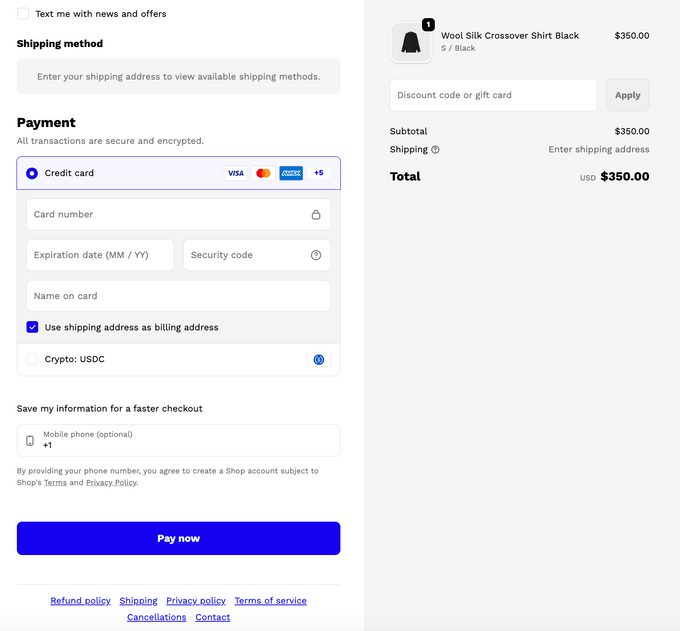Open the Shipping policy link in the footer
The height and width of the screenshot is (631, 680).
[x=138, y=601]
